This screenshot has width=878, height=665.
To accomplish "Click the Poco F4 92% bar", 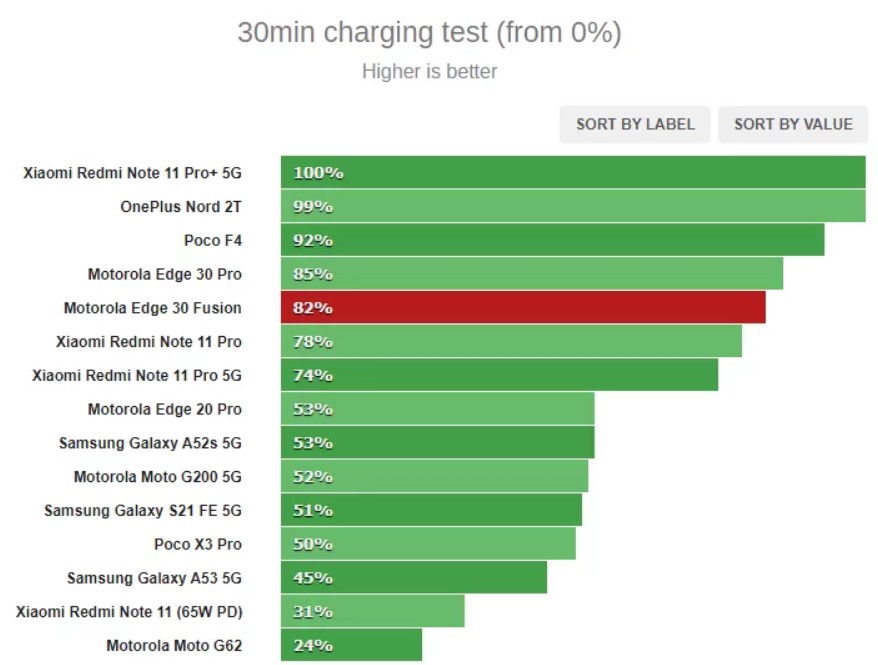I will 553,240.
